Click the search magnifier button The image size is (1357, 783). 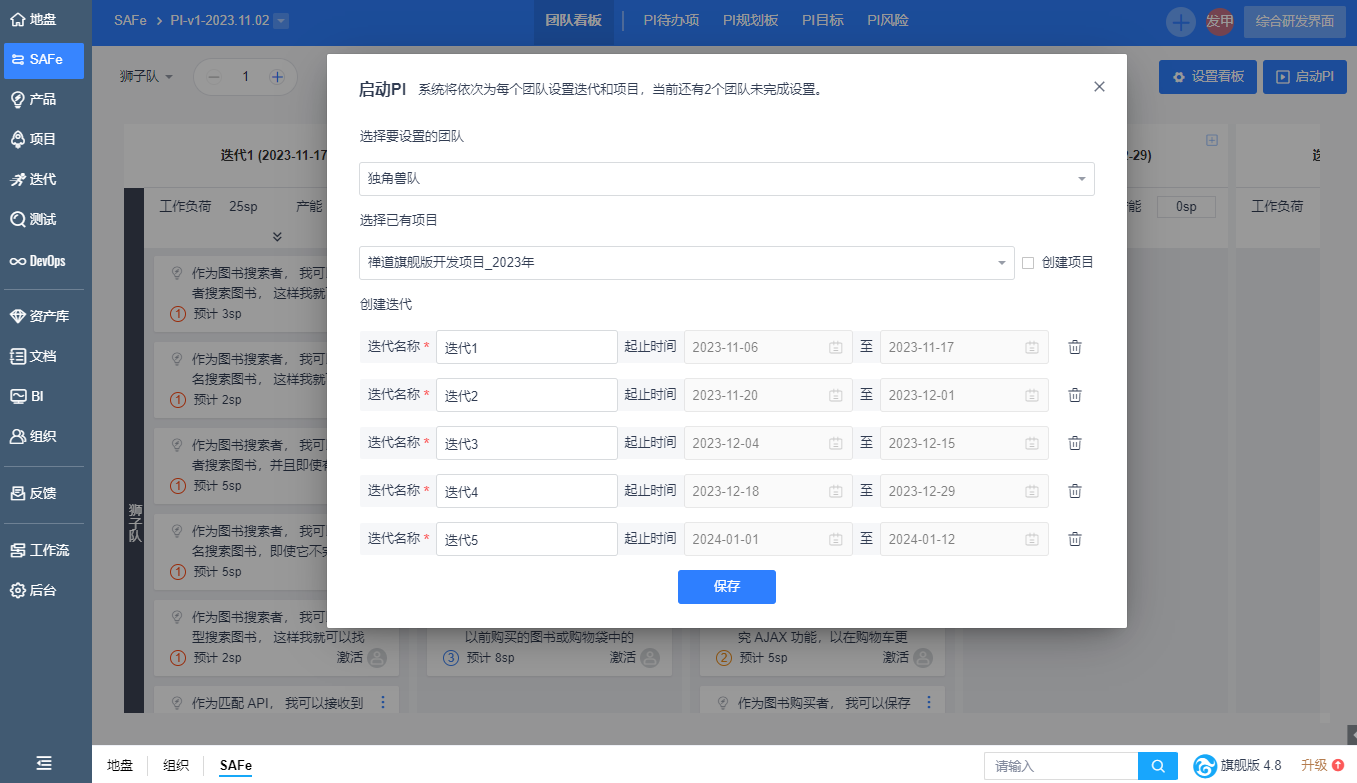pos(1157,766)
